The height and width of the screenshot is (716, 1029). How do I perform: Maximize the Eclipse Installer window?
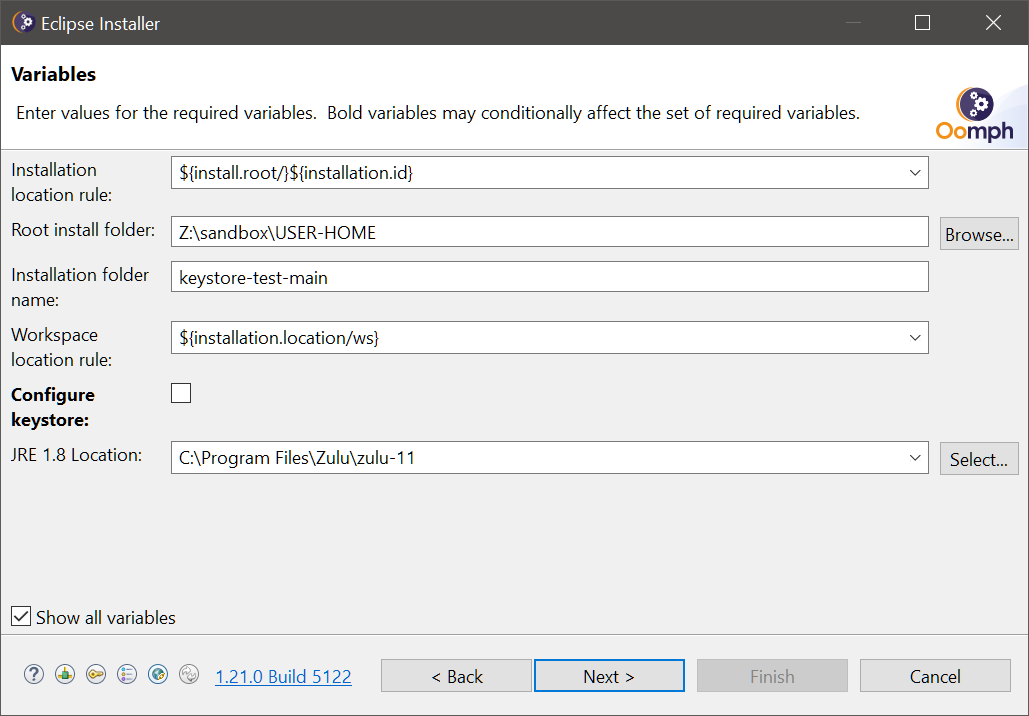[922, 23]
